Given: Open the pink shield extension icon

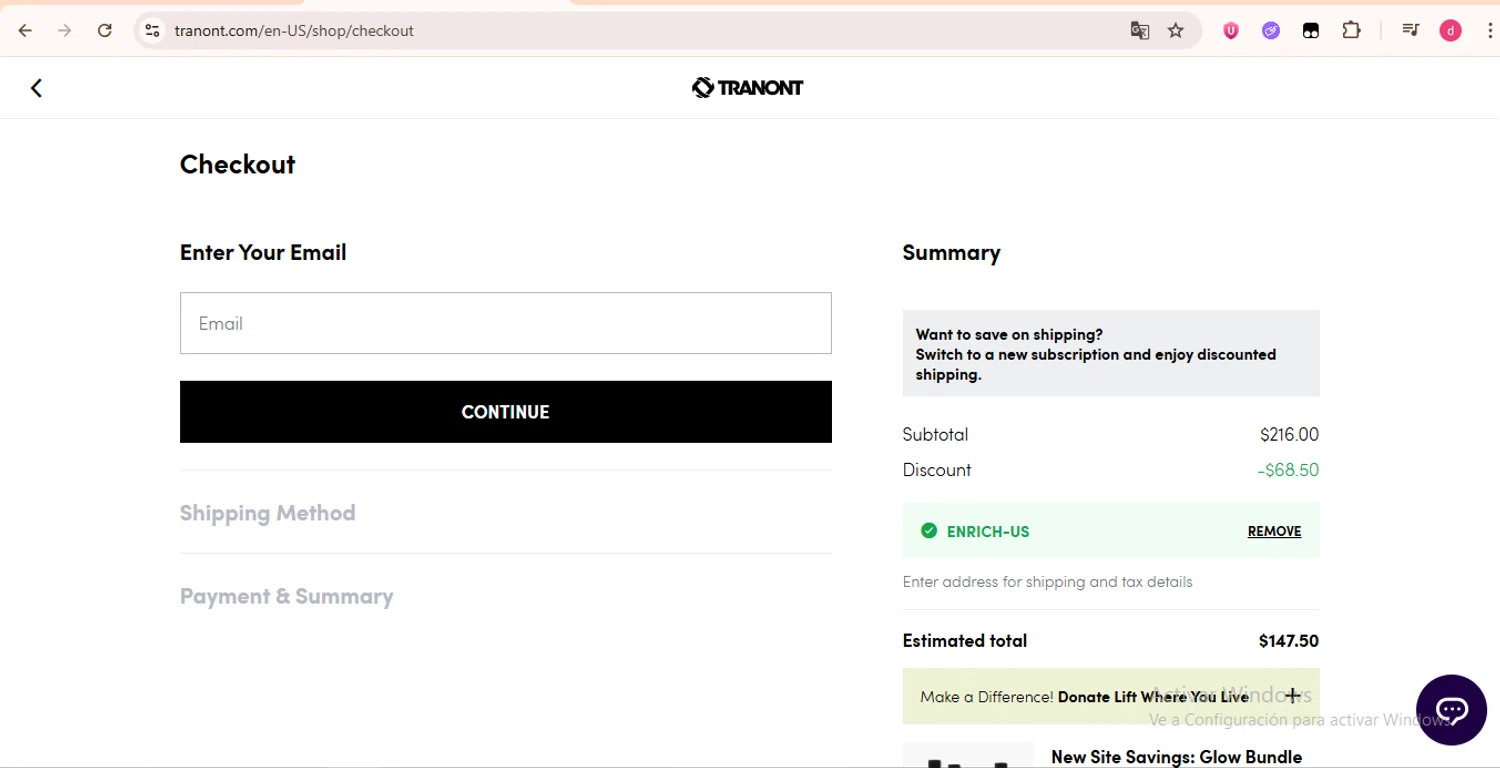Looking at the screenshot, I should click(x=1231, y=30).
